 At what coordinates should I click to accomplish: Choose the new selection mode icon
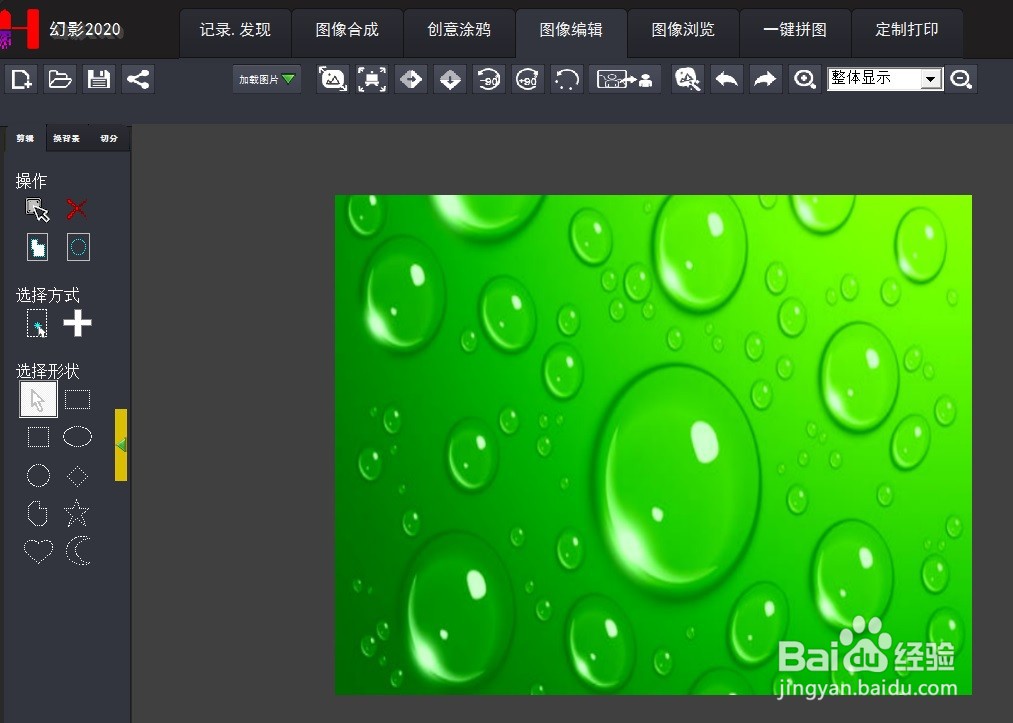[37, 323]
